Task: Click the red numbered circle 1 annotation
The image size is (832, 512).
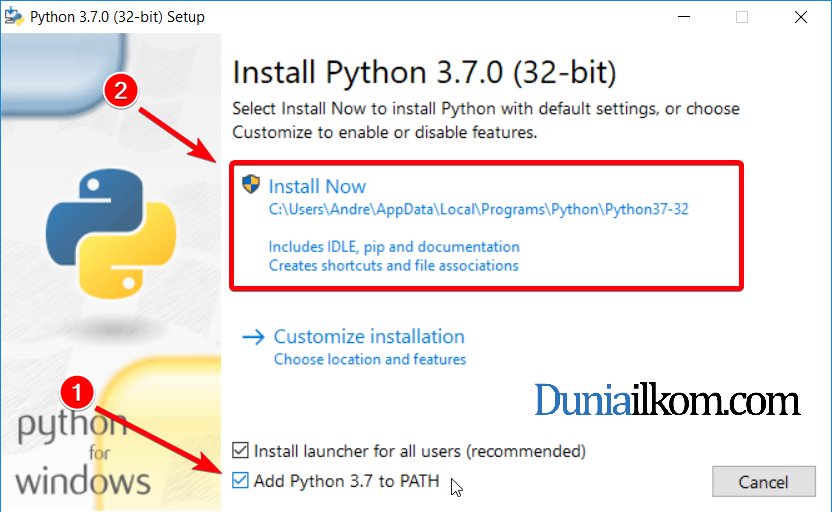Action: pyautogui.click(x=77, y=393)
